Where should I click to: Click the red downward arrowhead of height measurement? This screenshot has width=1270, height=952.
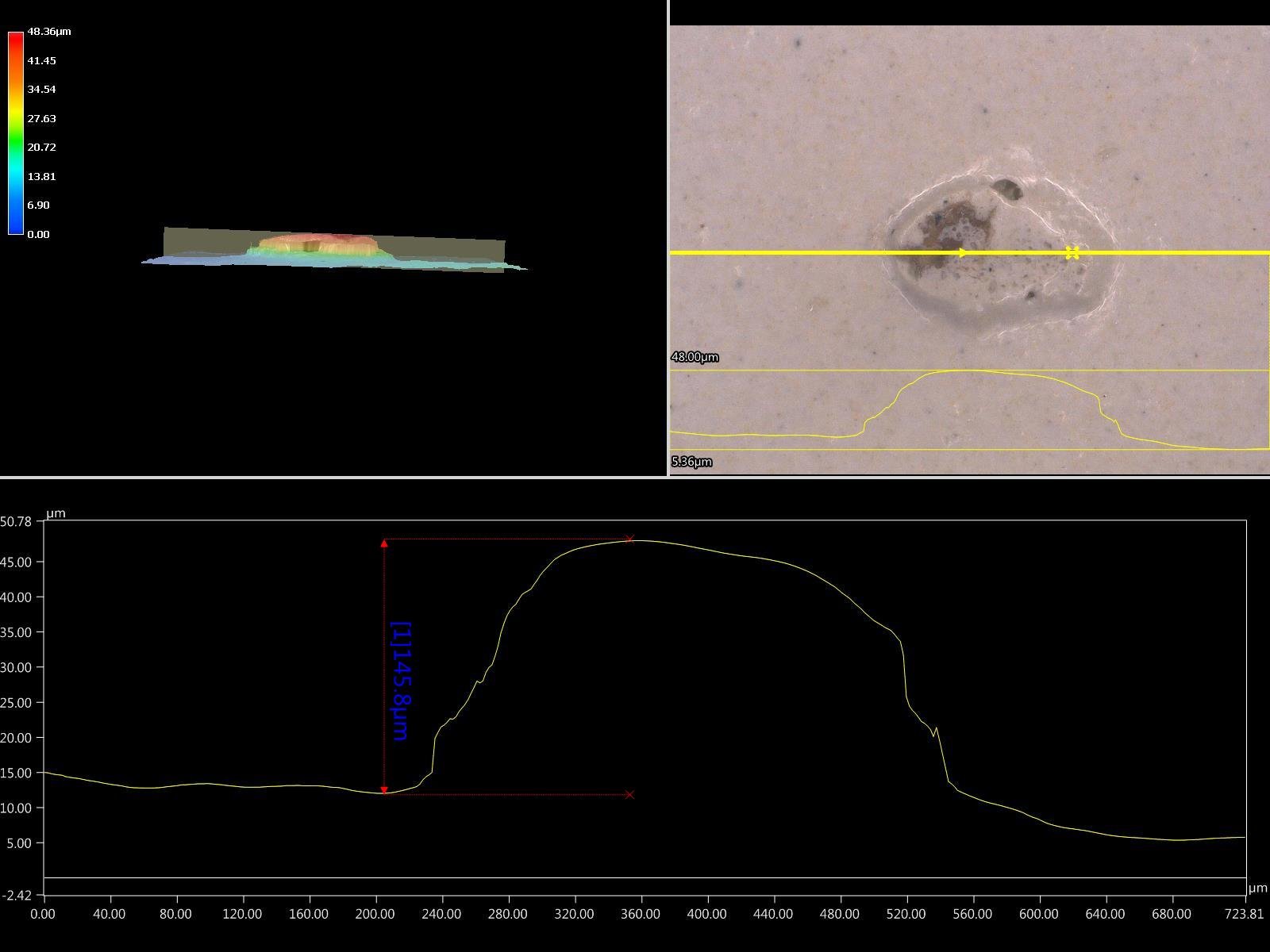pos(384,790)
